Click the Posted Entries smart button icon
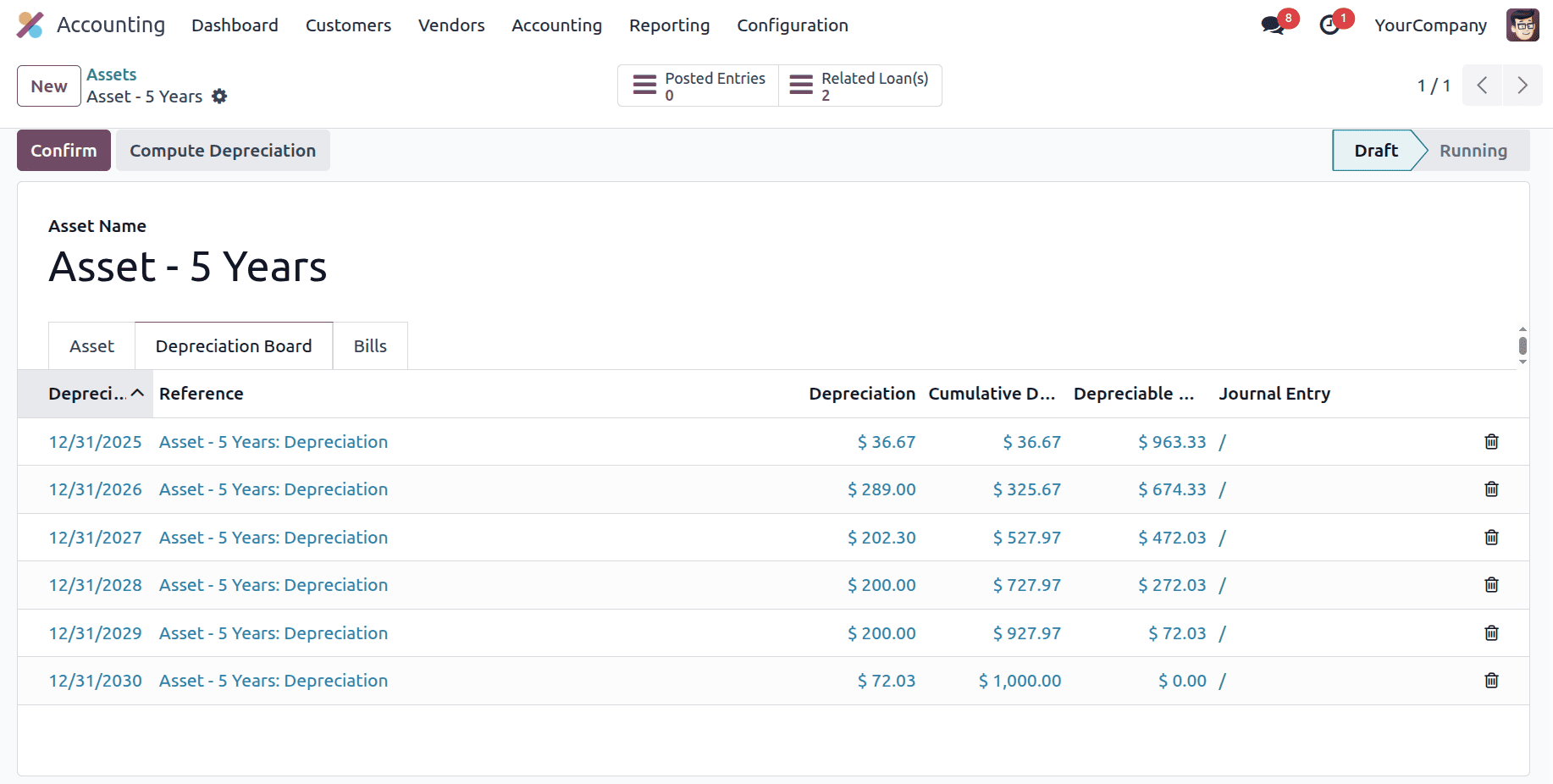Image resolution: width=1553 pixels, height=784 pixels. coord(644,85)
